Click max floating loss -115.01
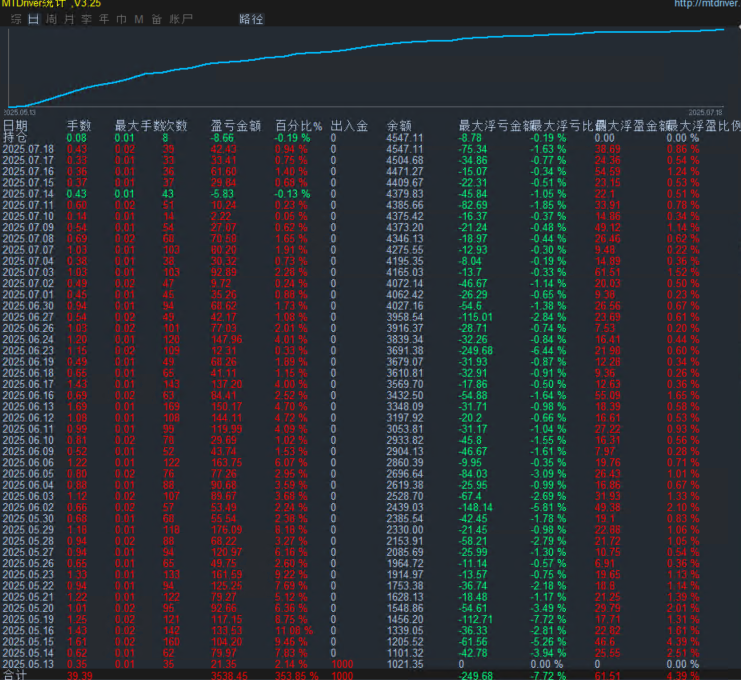The image size is (741, 680). tap(475, 317)
